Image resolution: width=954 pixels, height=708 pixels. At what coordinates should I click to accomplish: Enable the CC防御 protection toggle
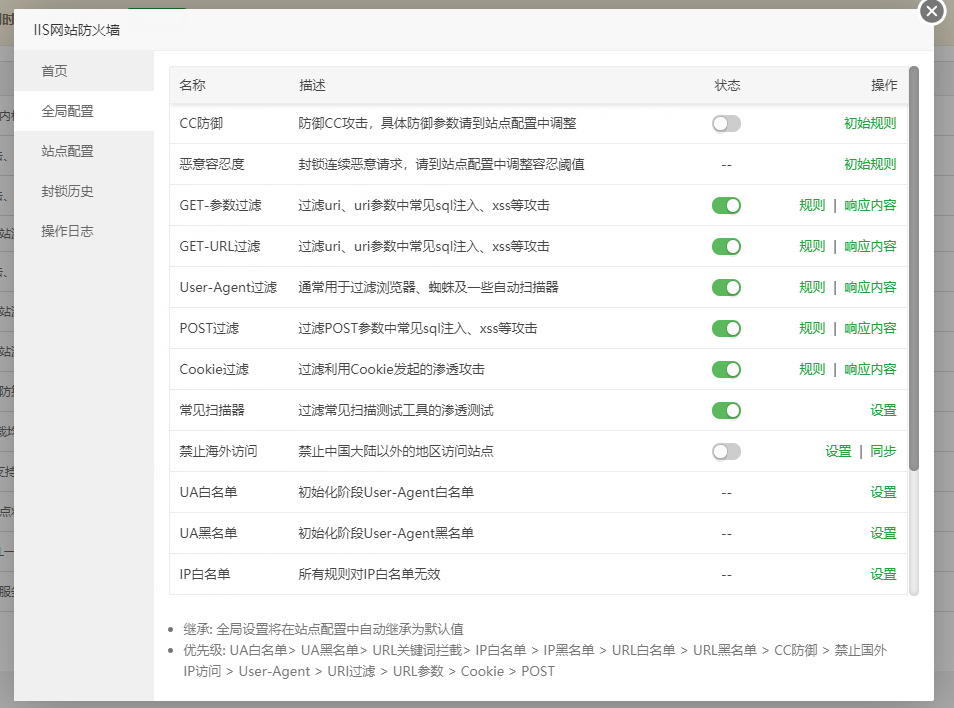click(726, 123)
